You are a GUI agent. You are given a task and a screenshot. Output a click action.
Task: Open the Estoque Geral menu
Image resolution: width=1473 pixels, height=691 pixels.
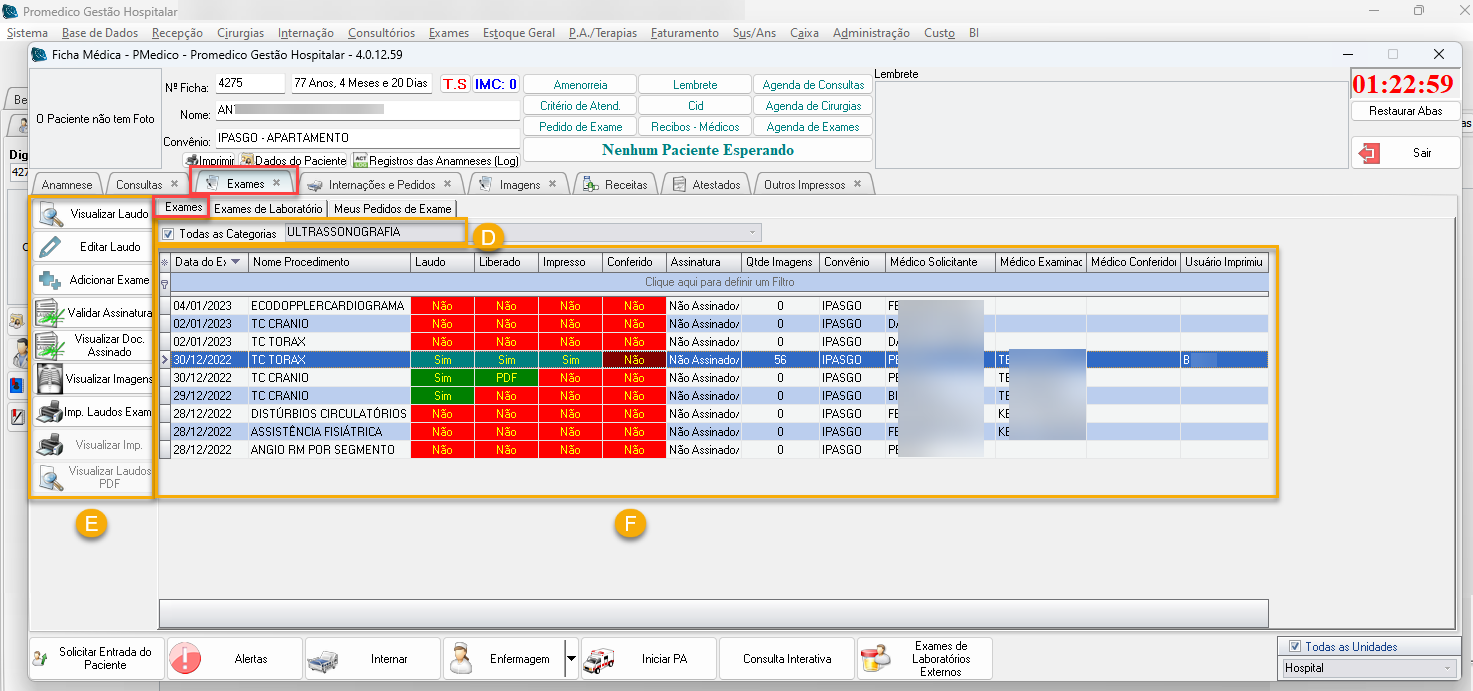(x=519, y=33)
